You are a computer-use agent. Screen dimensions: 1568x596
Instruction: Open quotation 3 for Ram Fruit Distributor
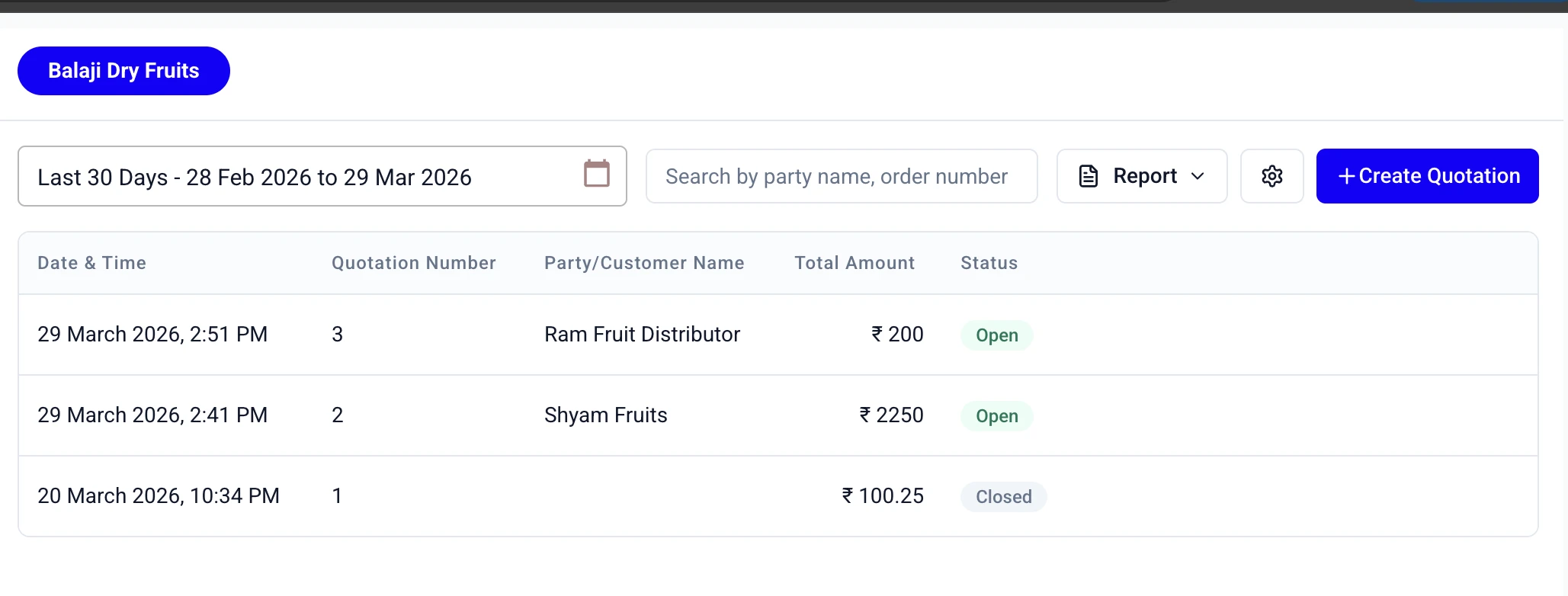(642, 334)
